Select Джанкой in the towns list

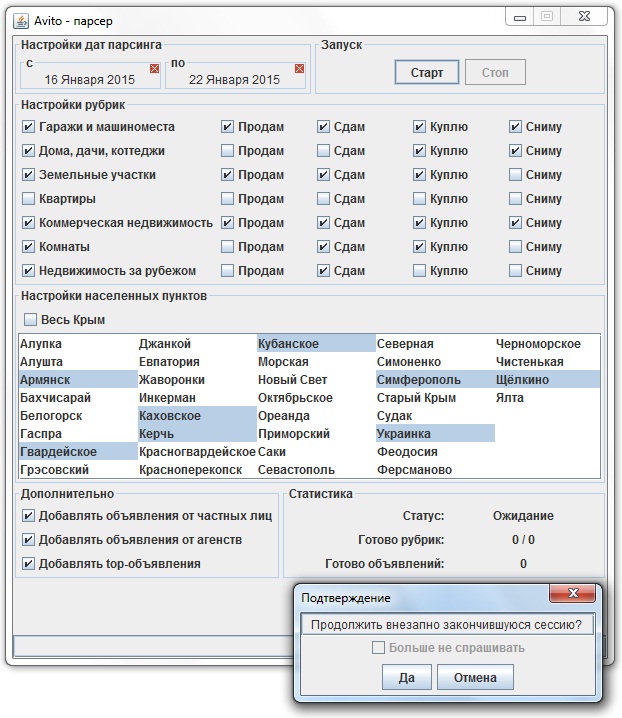[197, 343]
